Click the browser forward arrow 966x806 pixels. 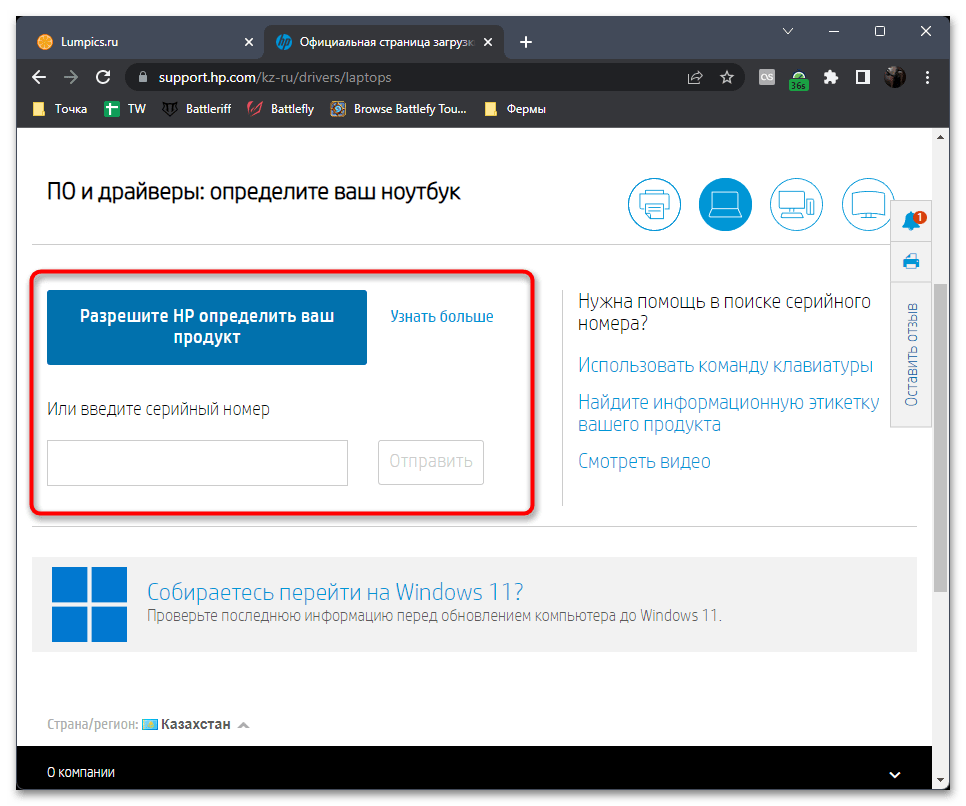pyautogui.click(x=71, y=77)
